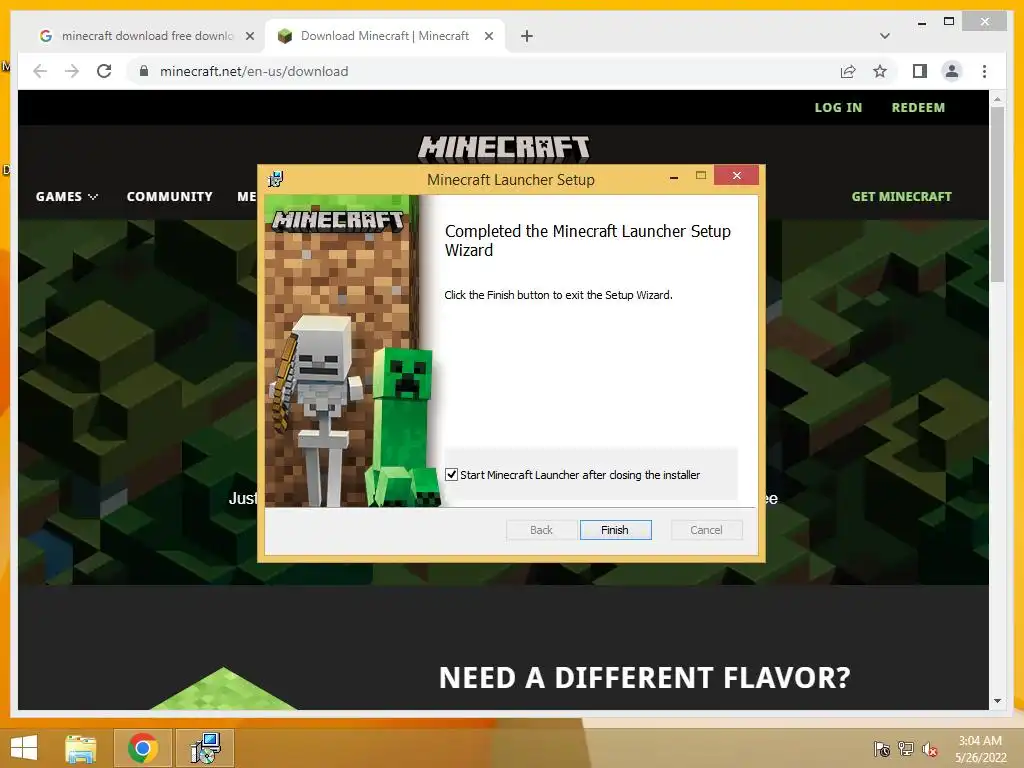
Task: Bookmark this page with star
Action: coord(880,71)
